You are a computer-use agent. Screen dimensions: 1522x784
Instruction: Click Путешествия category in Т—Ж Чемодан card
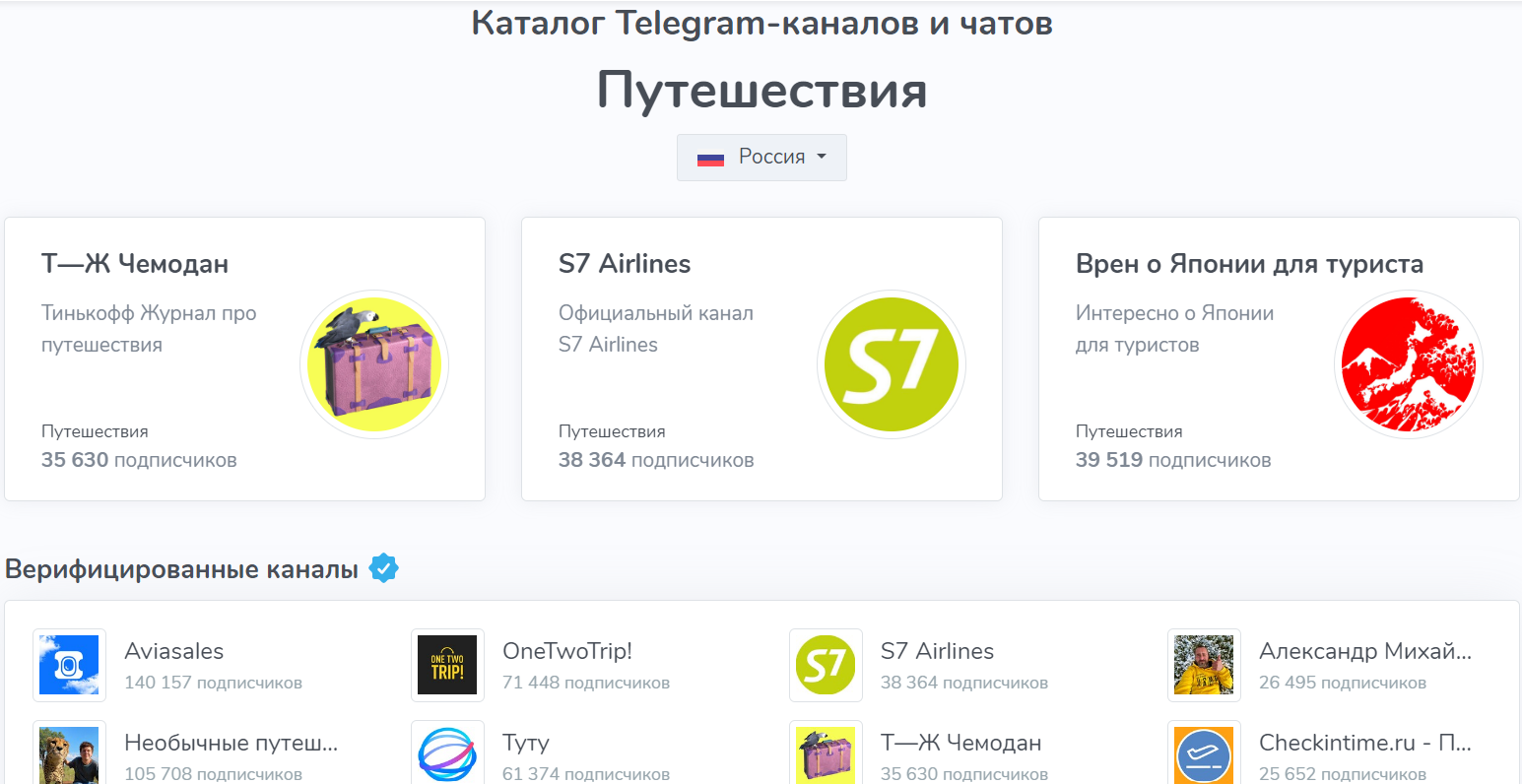[95, 431]
